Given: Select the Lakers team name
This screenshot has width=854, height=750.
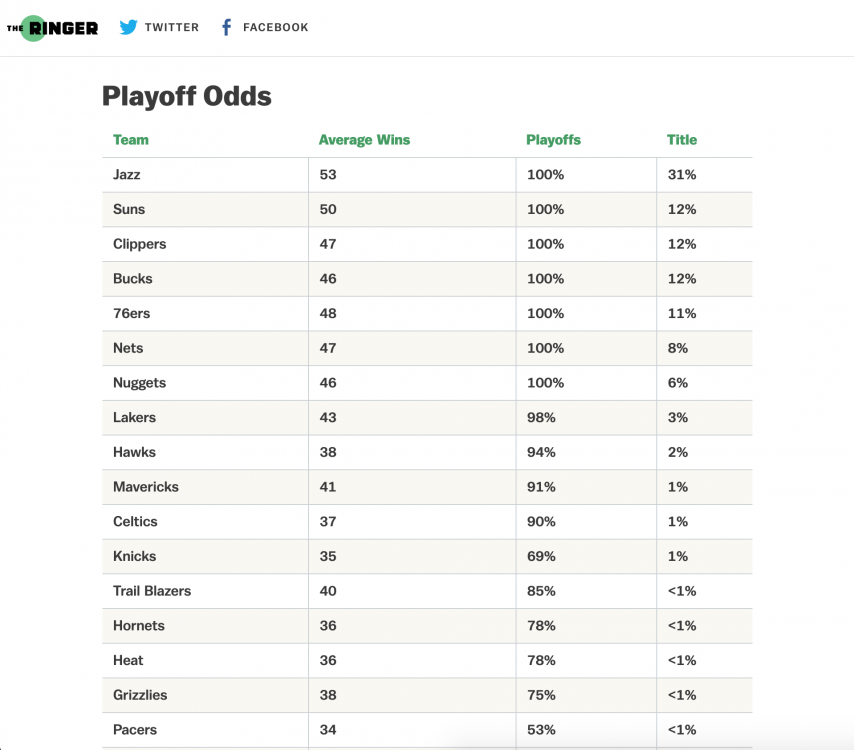Looking at the screenshot, I should point(135,418).
